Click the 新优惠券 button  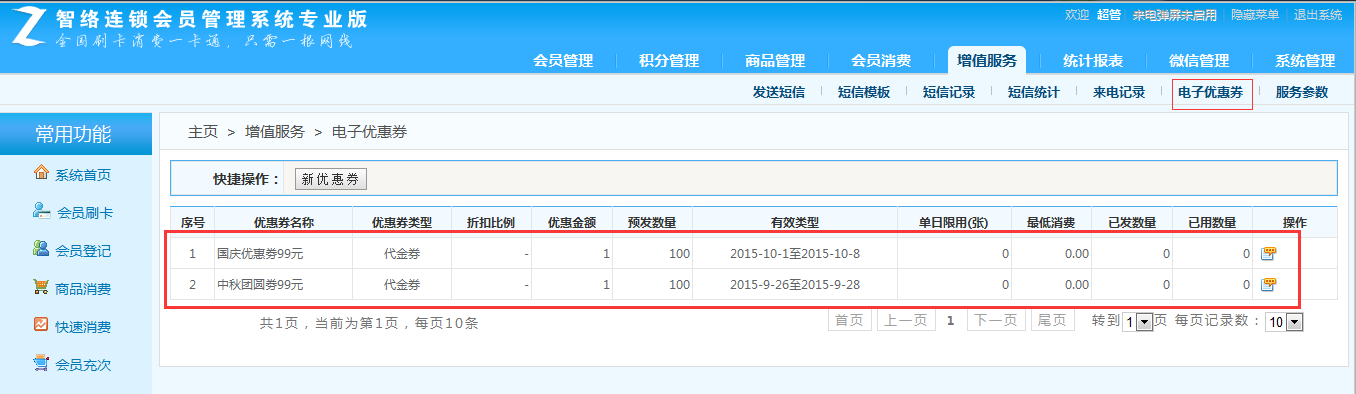332,179
